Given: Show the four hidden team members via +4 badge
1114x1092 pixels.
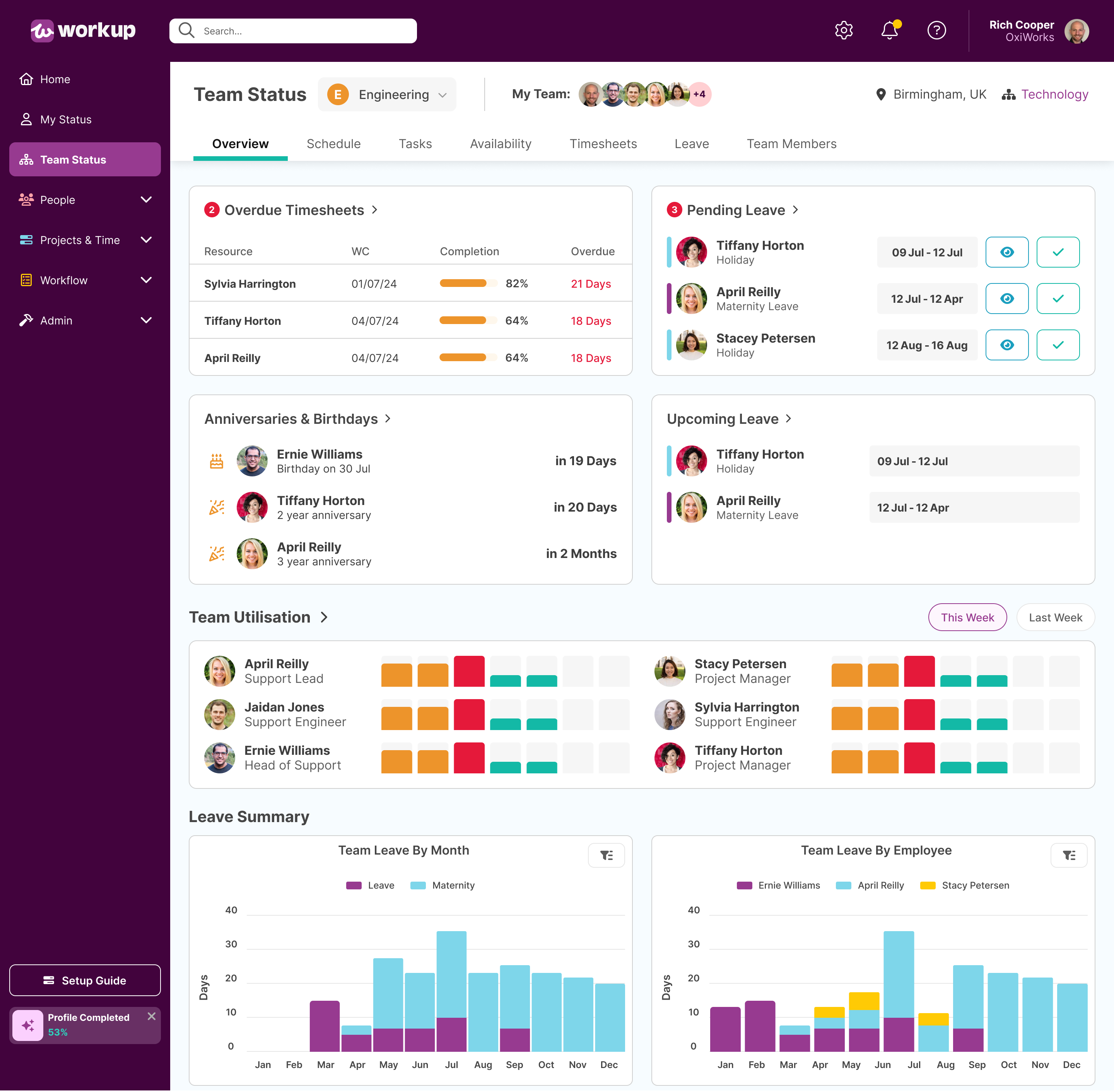Looking at the screenshot, I should [700, 94].
